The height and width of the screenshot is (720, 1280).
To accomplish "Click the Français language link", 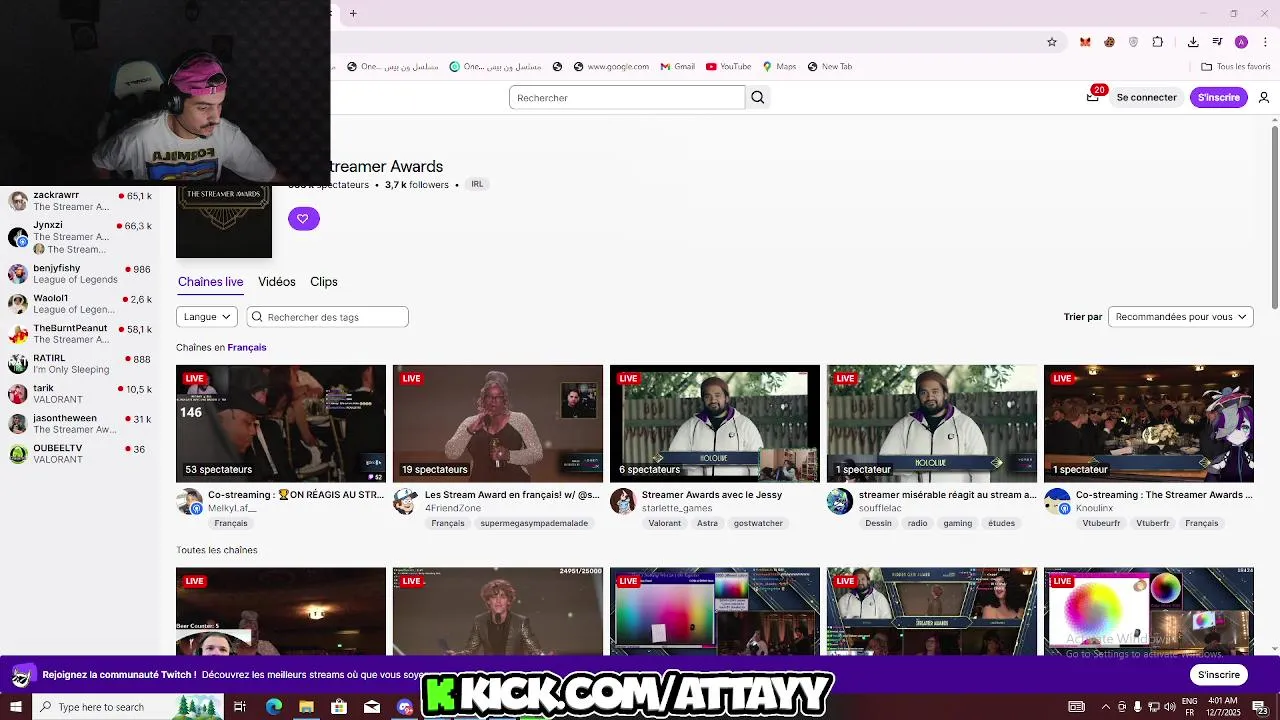I will click(247, 347).
